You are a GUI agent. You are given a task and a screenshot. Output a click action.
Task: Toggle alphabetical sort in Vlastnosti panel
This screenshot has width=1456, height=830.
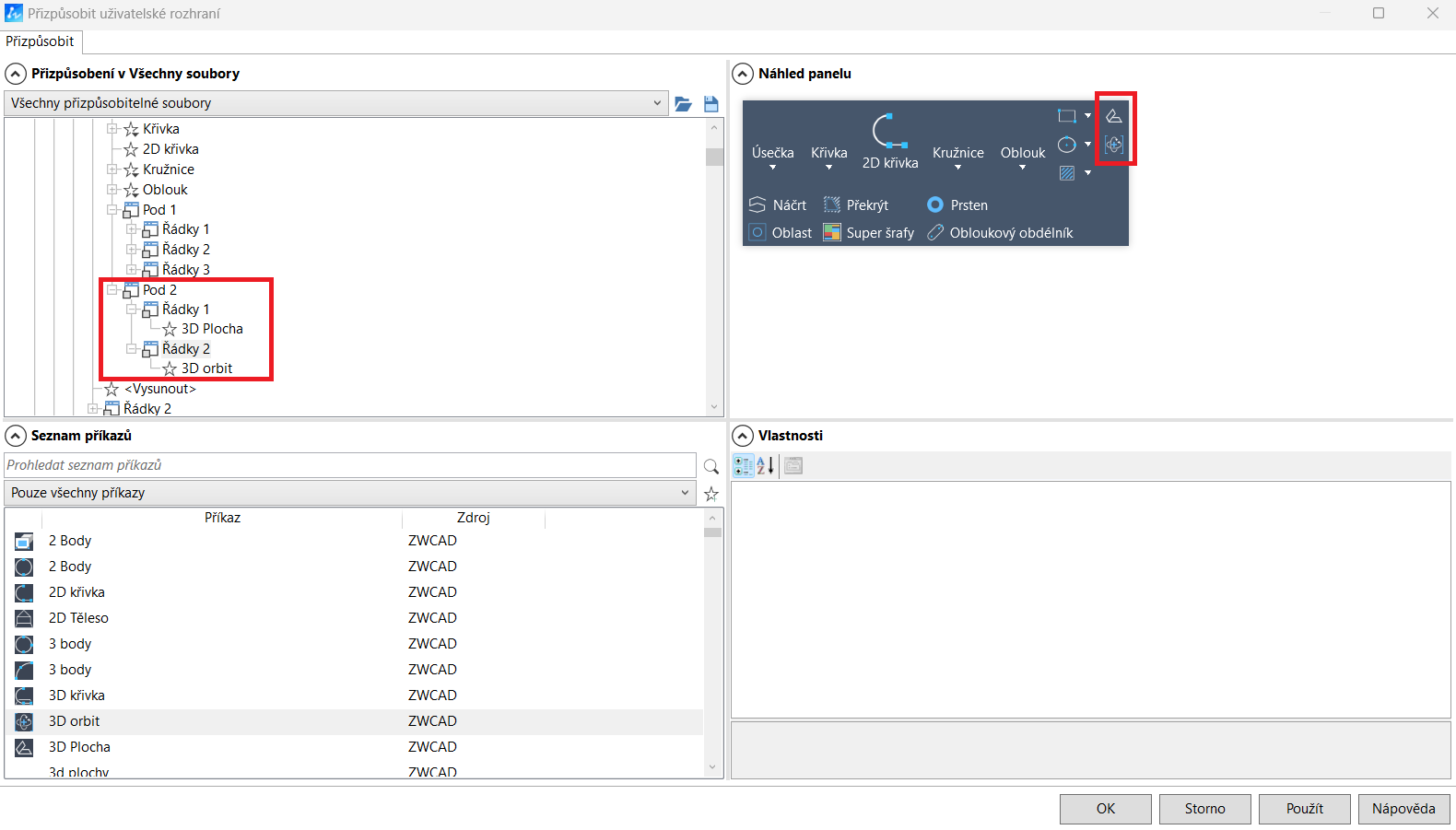tap(765, 466)
